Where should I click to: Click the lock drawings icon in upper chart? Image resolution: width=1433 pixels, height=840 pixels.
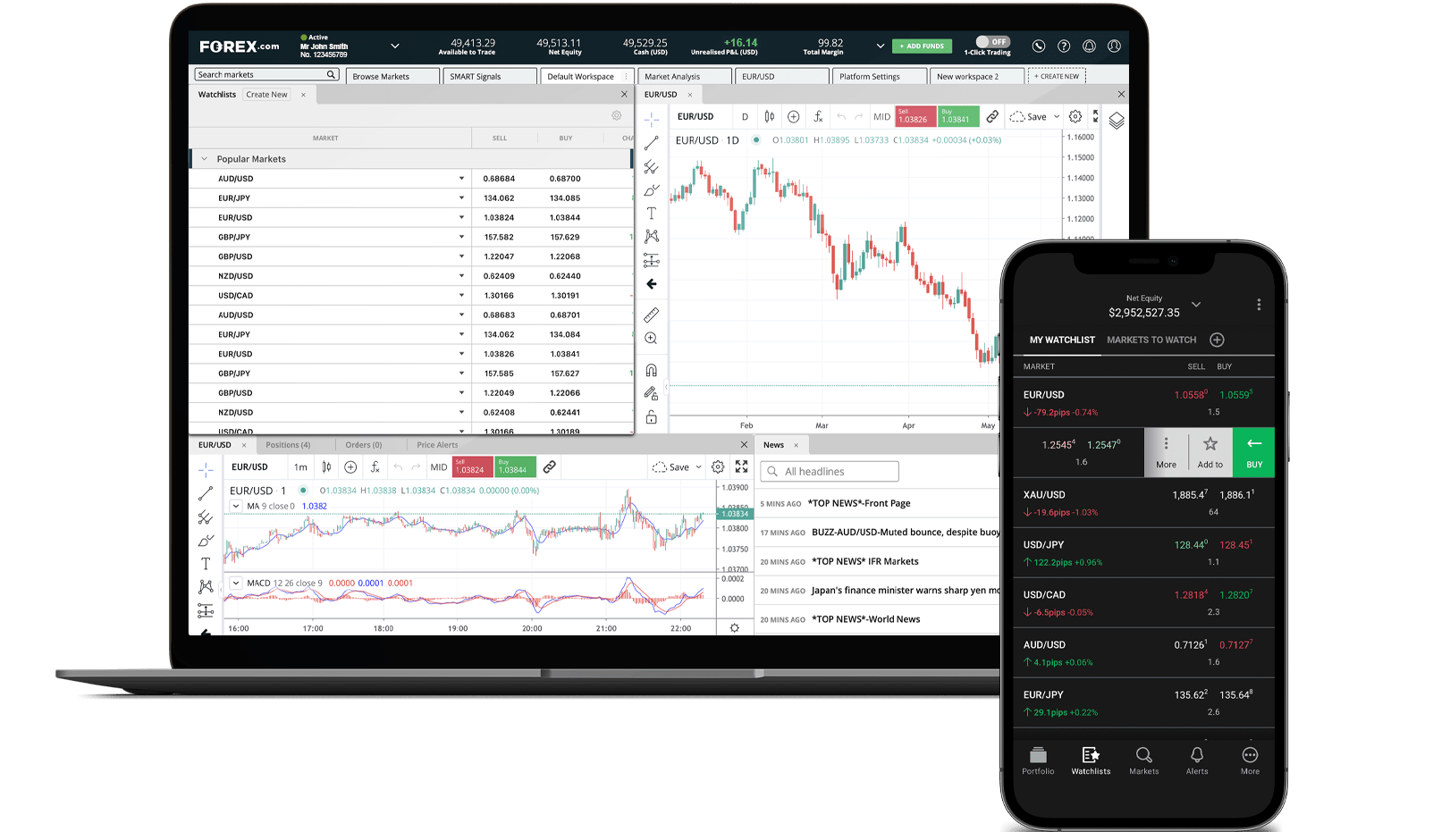[652, 417]
